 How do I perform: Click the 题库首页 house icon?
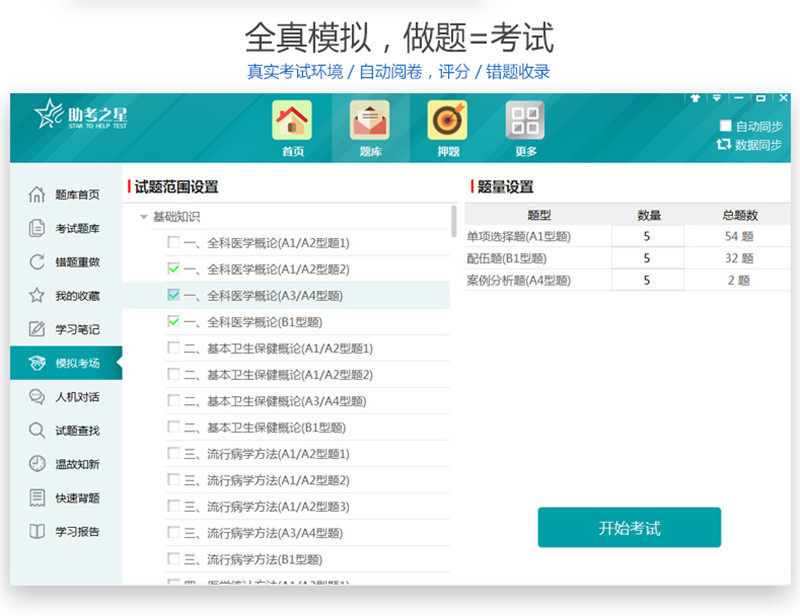click(x=37, y=194)
